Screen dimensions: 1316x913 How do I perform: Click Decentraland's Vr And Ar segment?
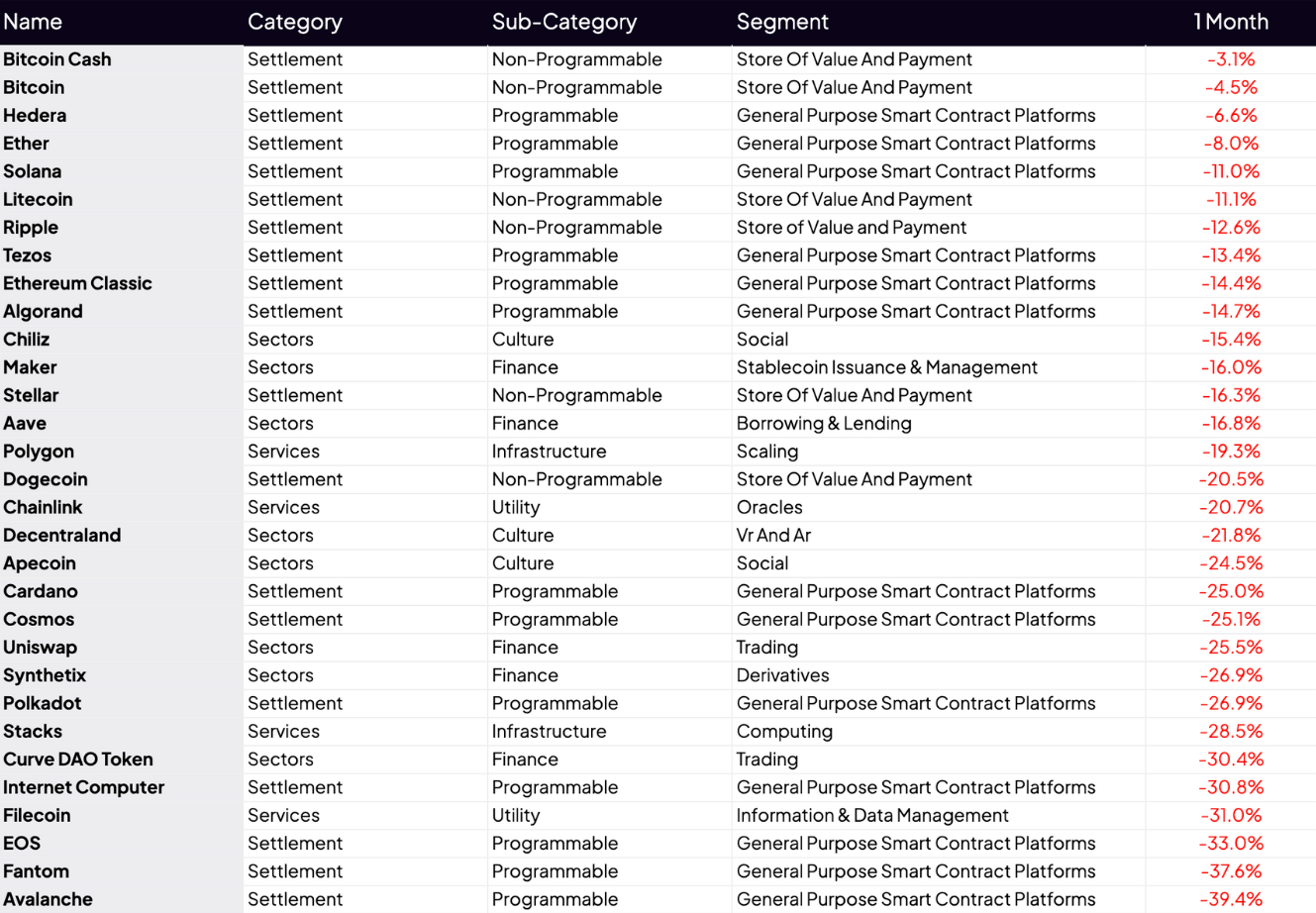click(773, 536)
